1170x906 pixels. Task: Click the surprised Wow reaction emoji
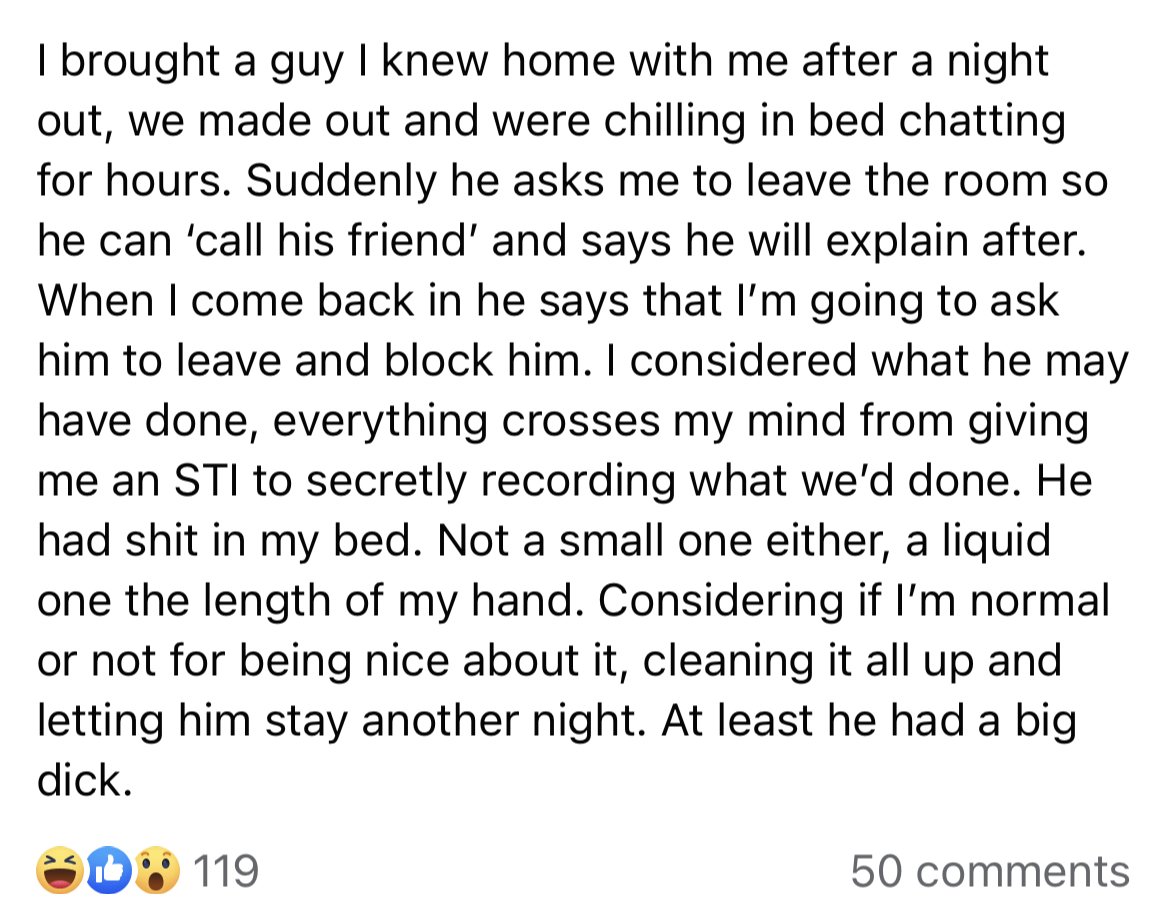click(x=157, y=870)
